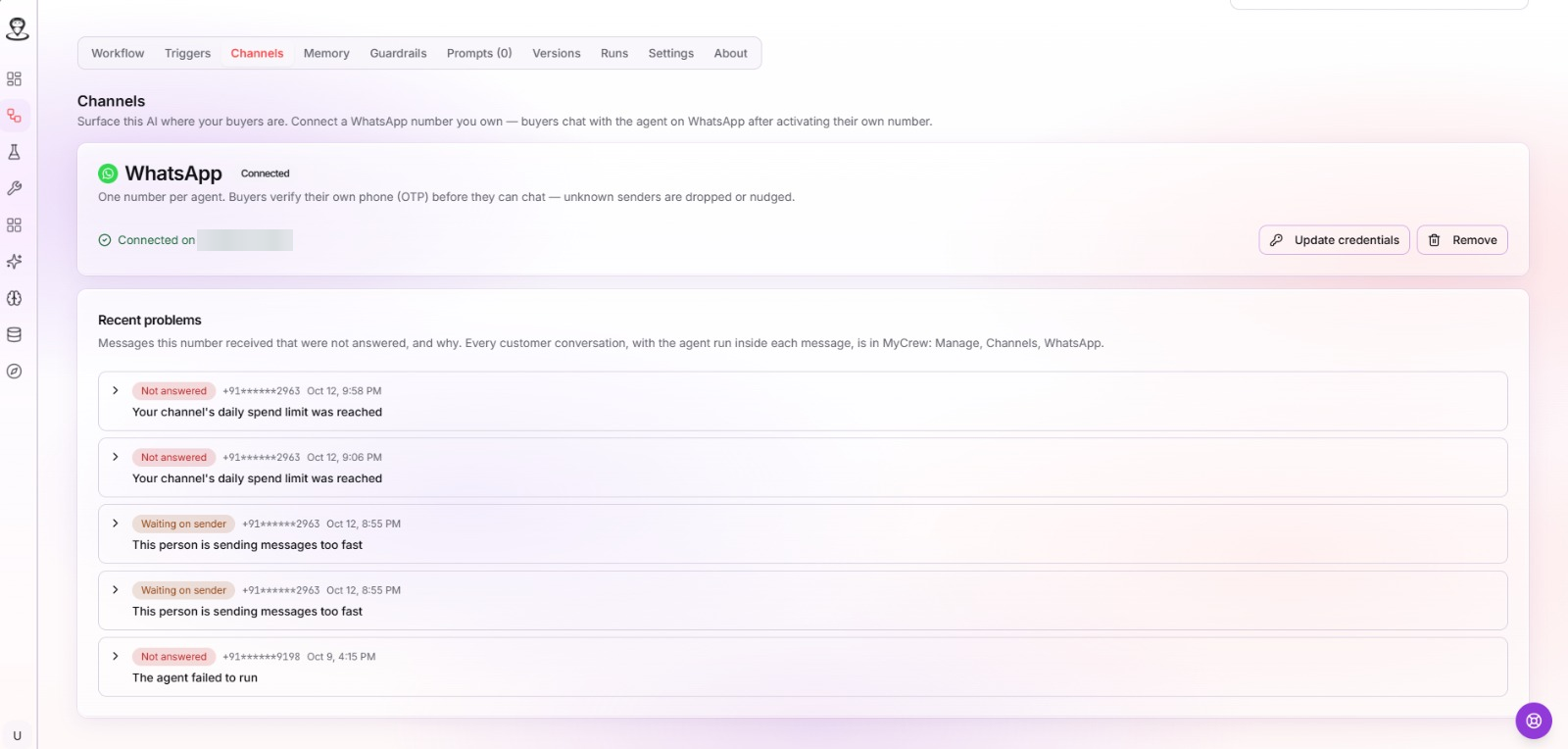Click the Recent problems heading
This screenshot has width=1568, height=749.
click(x=149, y=321)
